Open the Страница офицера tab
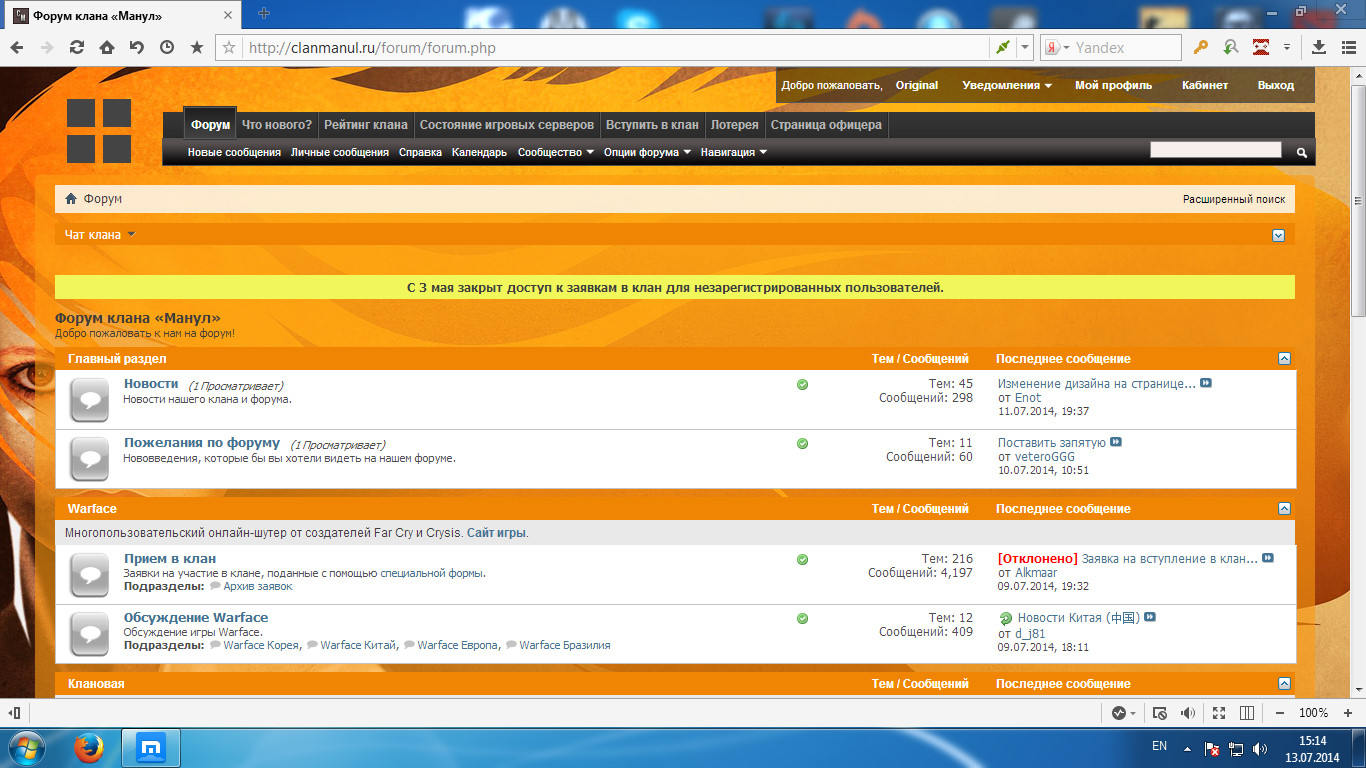This screenshot has height=768, width=1366. point(826,125)
